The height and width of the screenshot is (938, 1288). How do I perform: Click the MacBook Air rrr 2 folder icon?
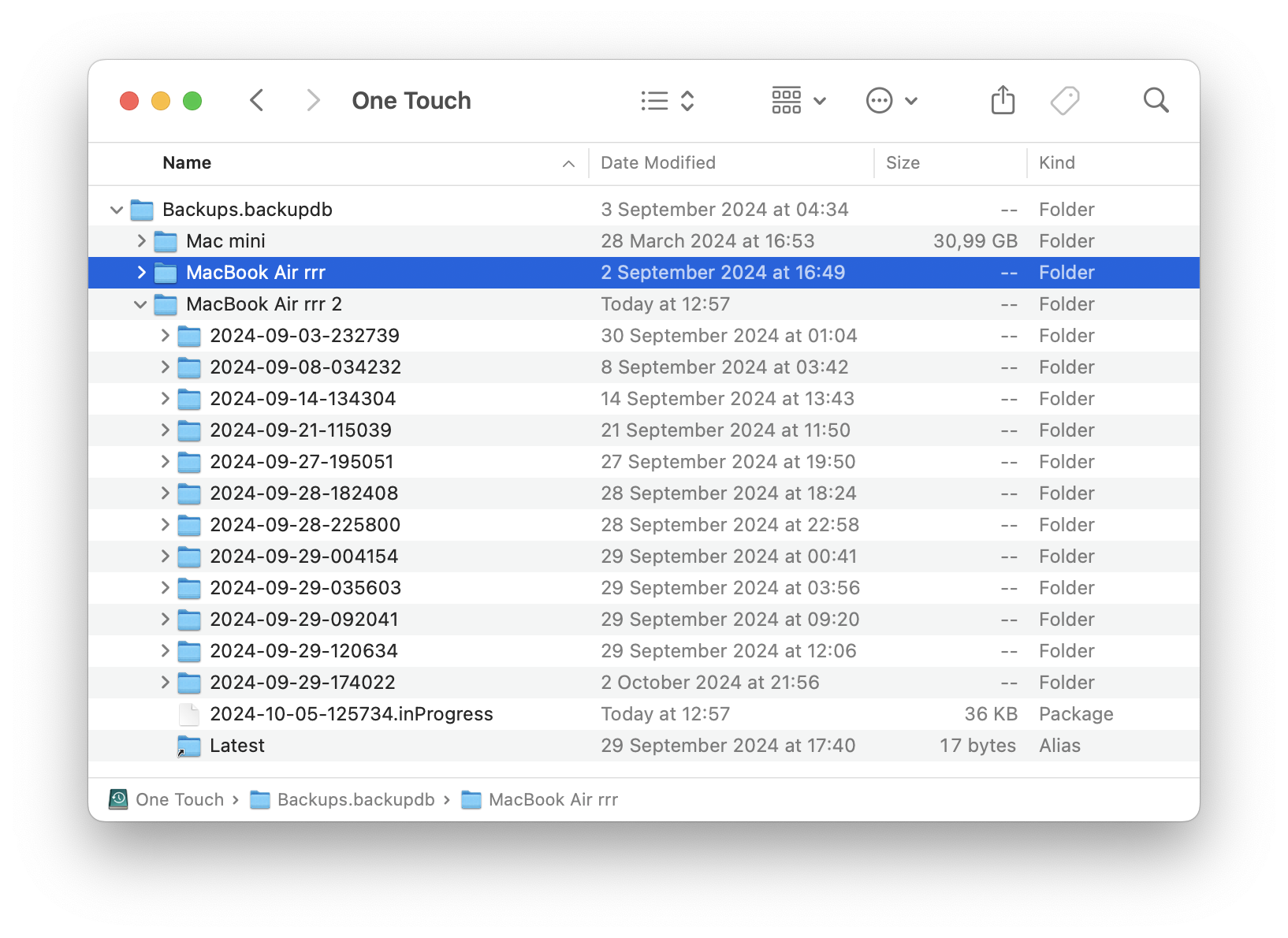[166, 304]
